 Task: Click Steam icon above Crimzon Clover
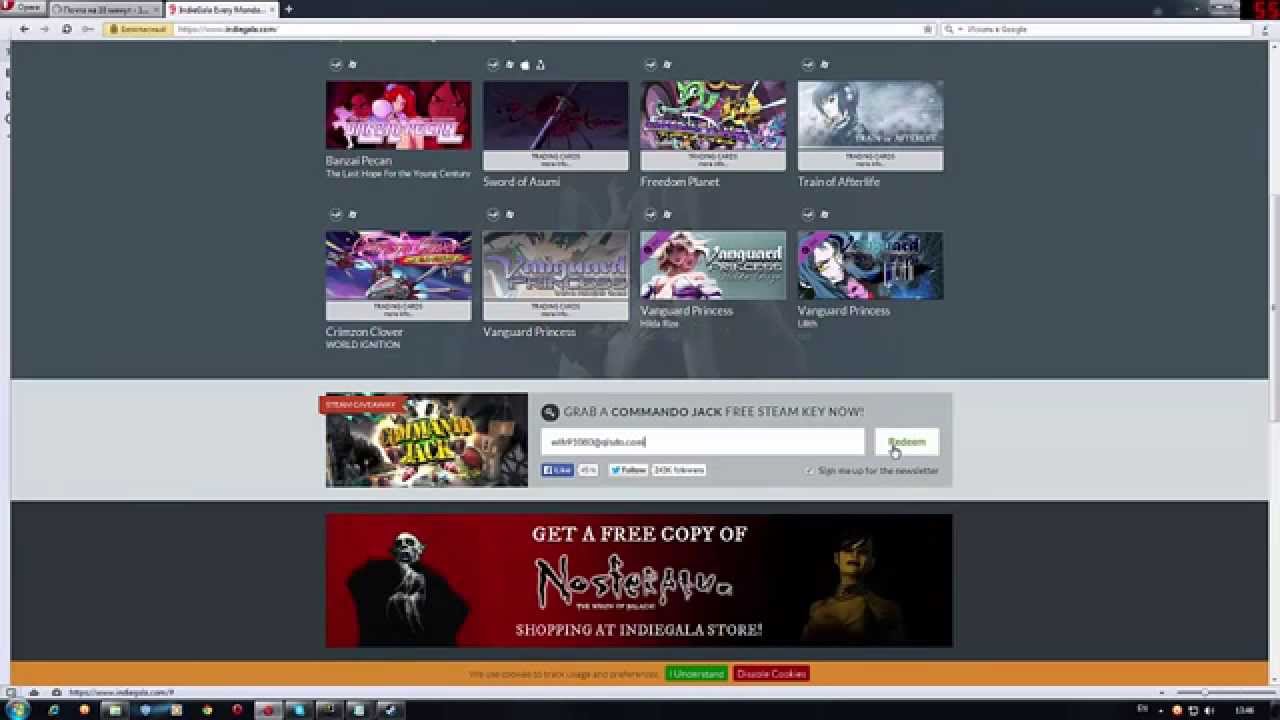pyautogui.click(x=336, y=214)
